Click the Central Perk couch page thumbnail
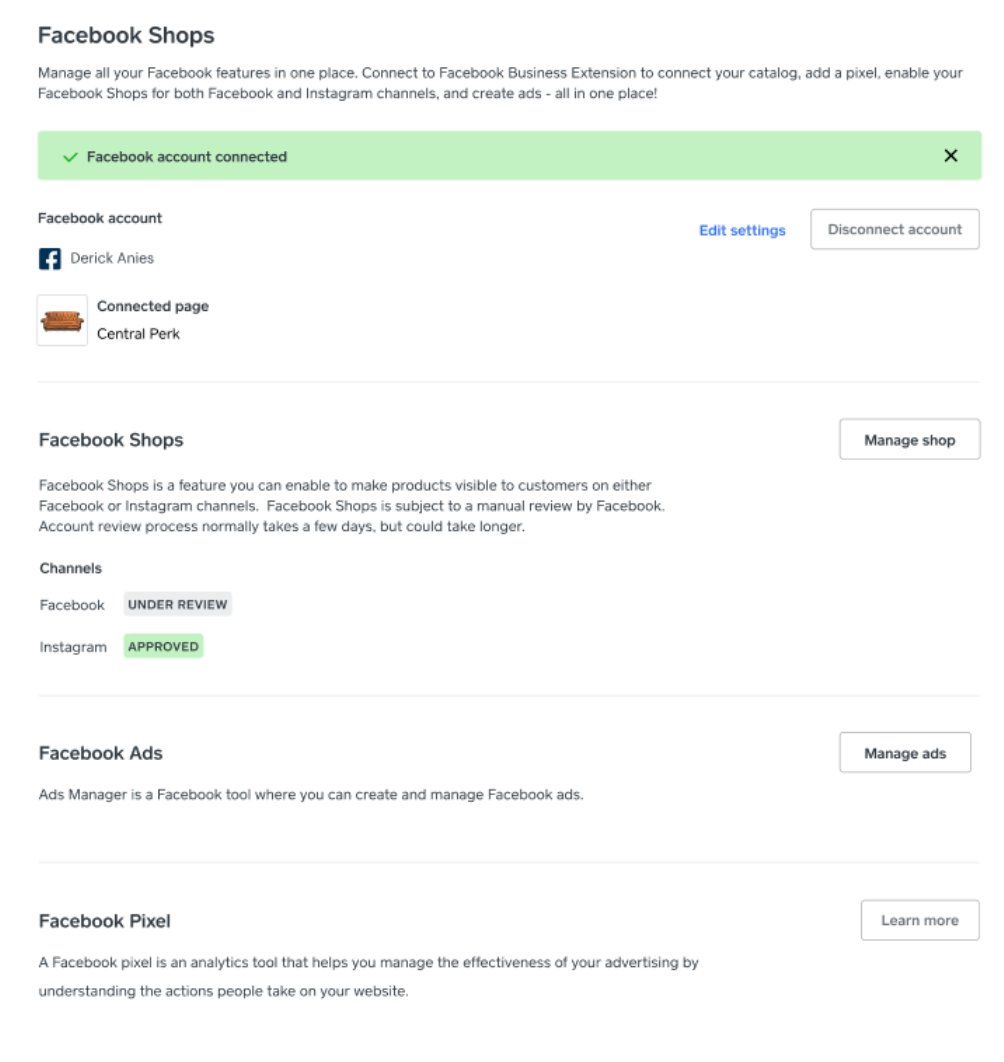 point(63,319)
